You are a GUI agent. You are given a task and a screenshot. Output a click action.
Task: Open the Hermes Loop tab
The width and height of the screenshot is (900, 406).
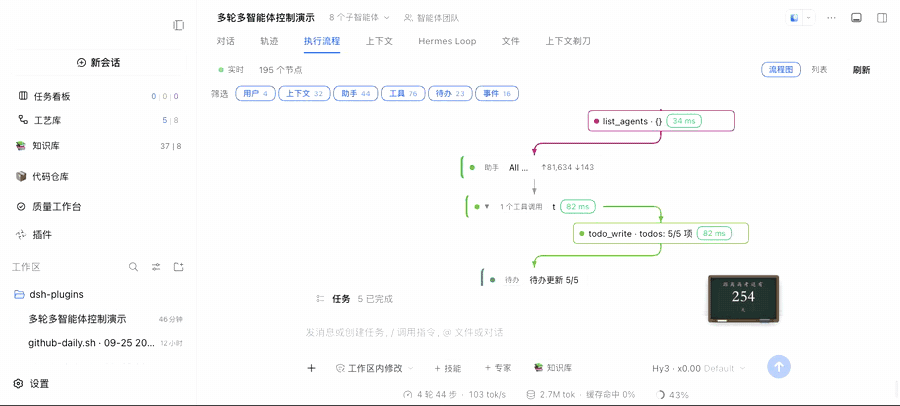[x=447, y=41]
